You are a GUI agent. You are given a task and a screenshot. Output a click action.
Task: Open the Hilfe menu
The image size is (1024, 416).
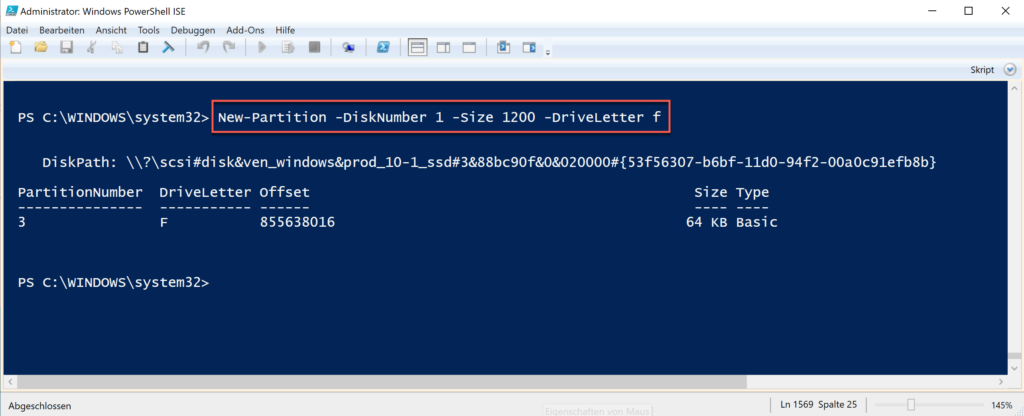tap(285, 30)
